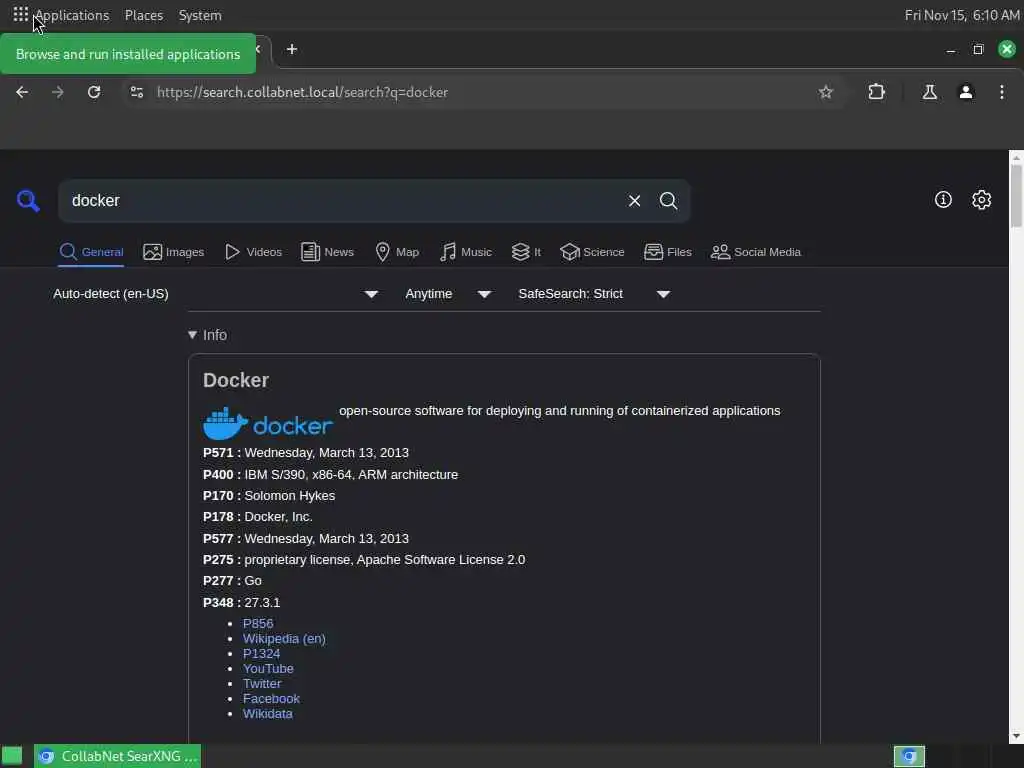Open the Places menu

point(144,15)
